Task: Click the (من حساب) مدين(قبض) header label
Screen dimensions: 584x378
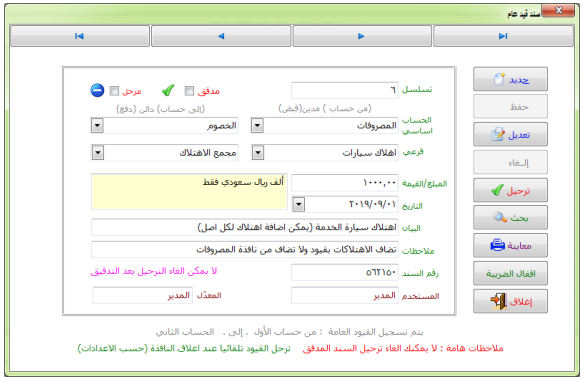Action: pos(325,108)
